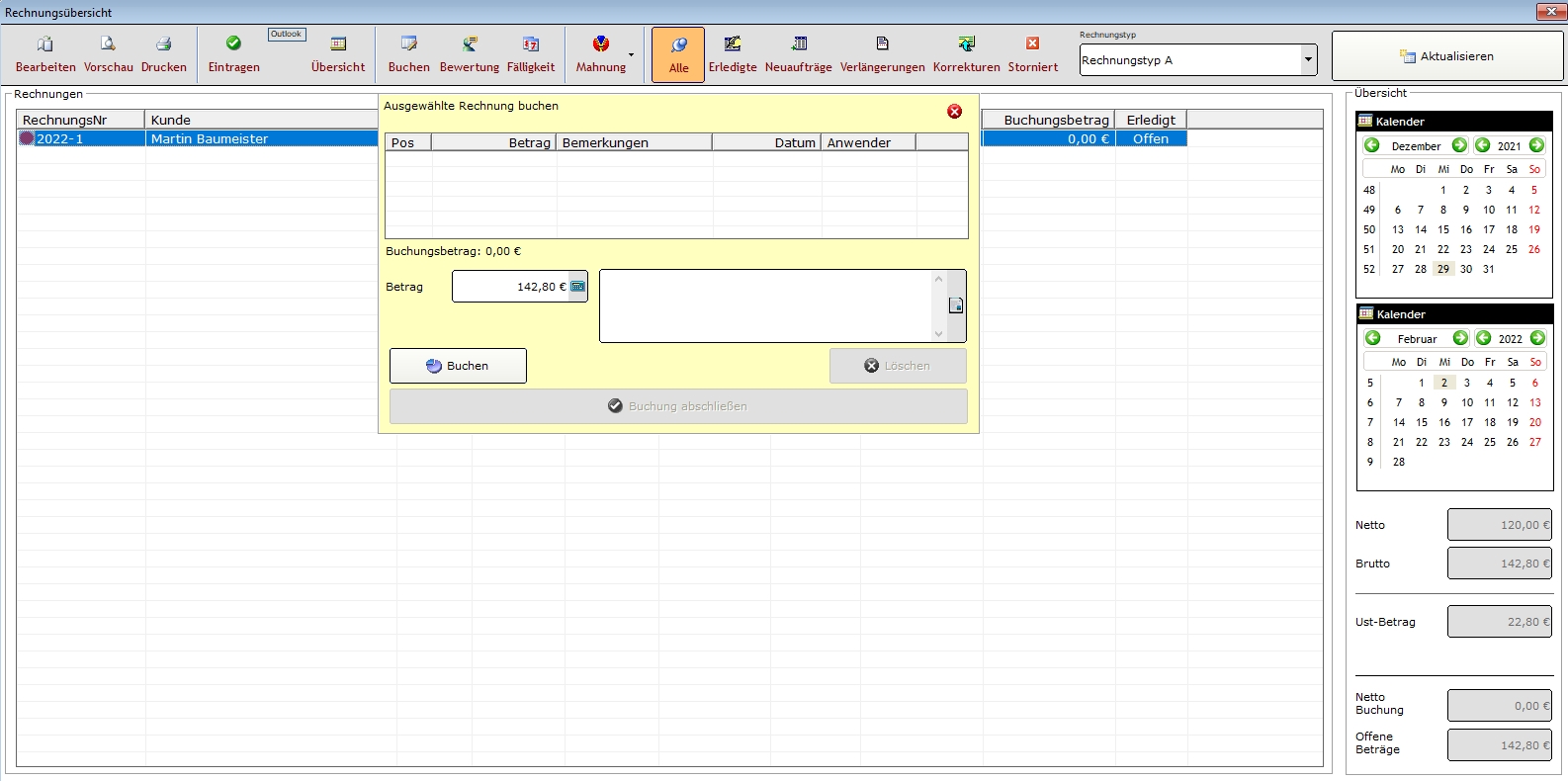Show Storniert cancelled invoices
The image size is (1568, 781).
tap(1033, 54)
